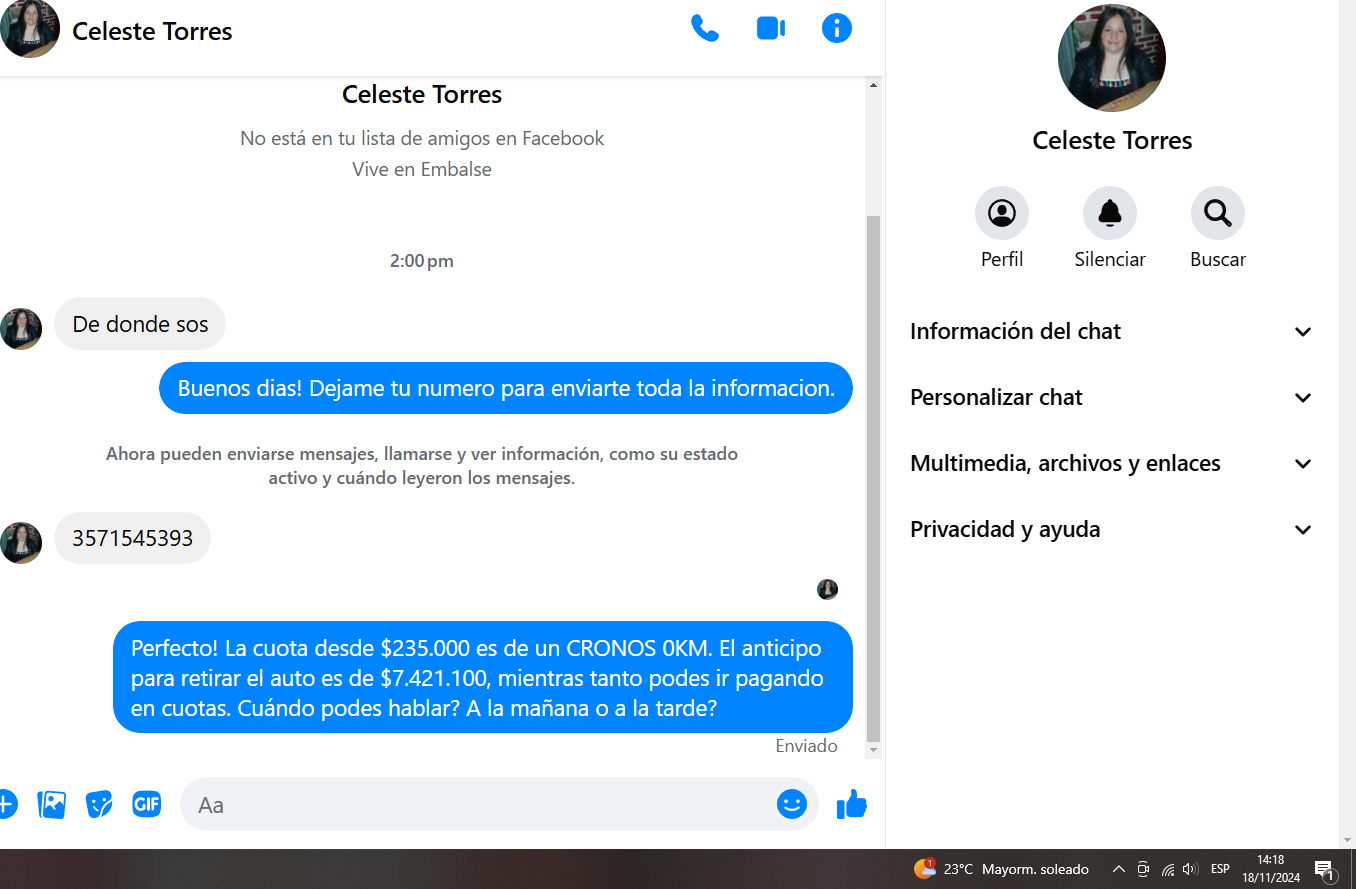This screenshot has height=889, width=1356.
Task: Open Buscar search in conversation
Action: (x=1218, y=213)
